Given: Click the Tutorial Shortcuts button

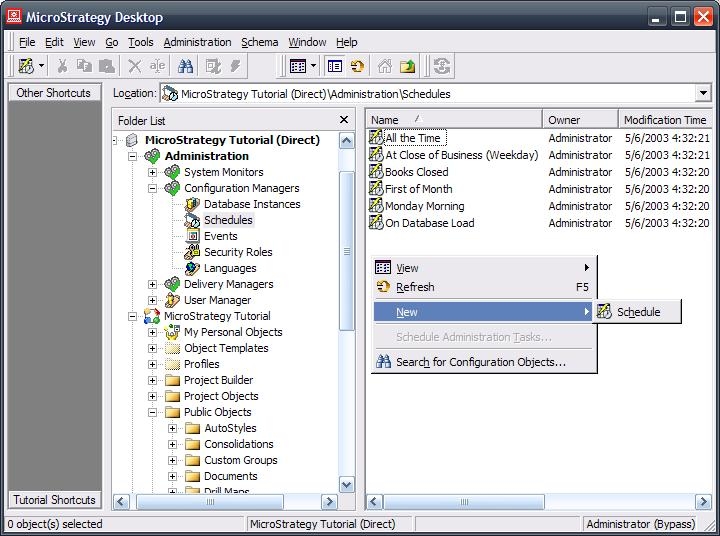Looking at the screenshot, I should 55,500.
